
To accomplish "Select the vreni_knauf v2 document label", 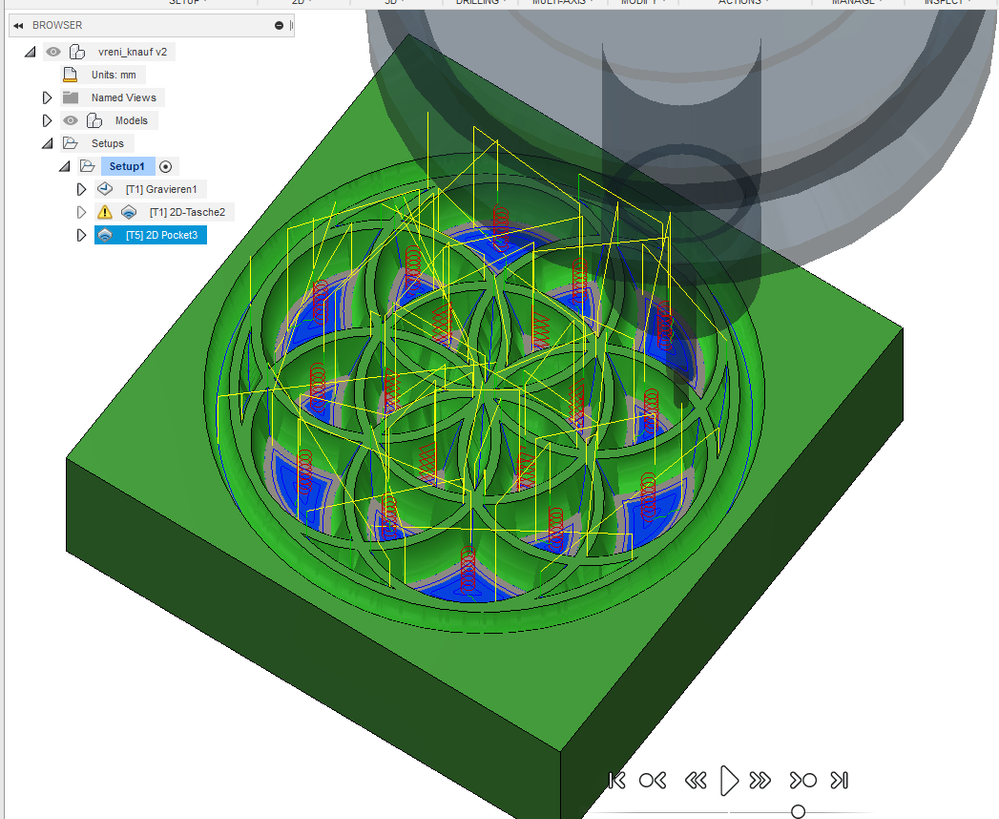I will point(133,52).
